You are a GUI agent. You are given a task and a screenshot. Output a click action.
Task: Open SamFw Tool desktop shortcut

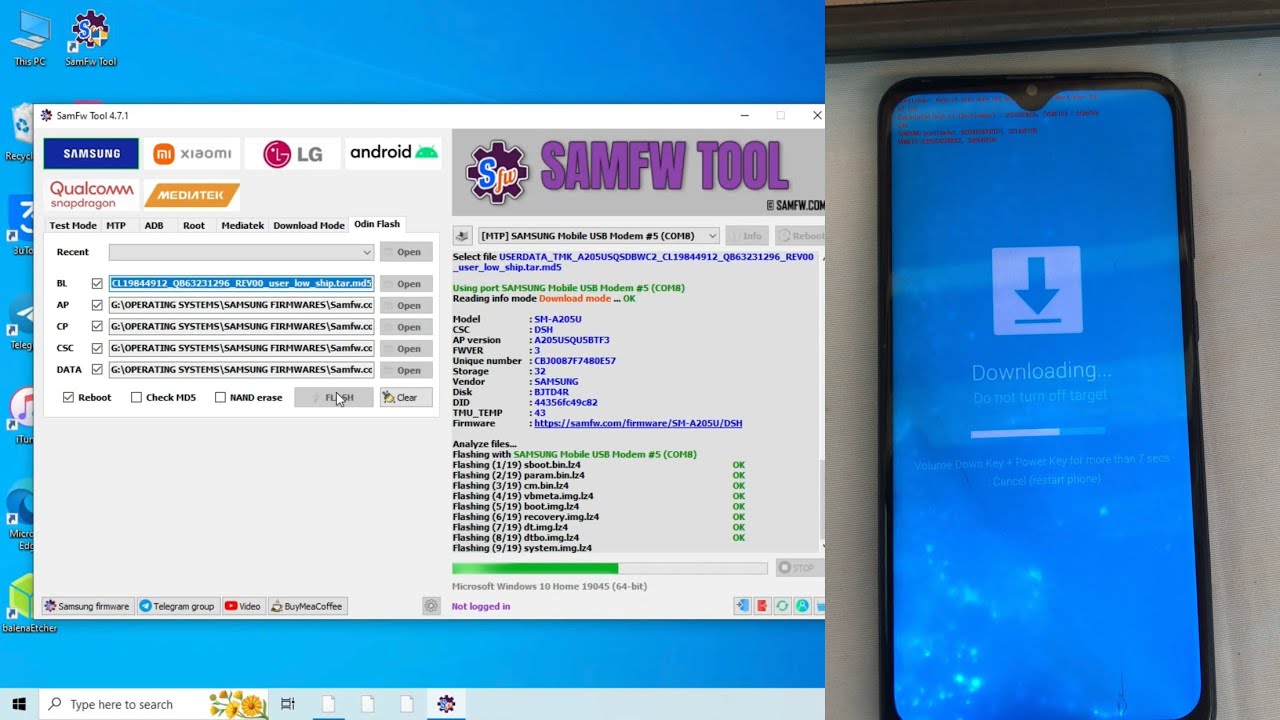coord(90,40)
